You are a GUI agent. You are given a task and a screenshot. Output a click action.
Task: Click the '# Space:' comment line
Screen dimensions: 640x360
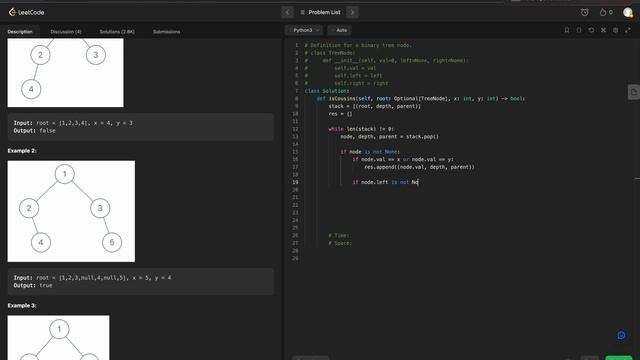click(x=340, y=243)
